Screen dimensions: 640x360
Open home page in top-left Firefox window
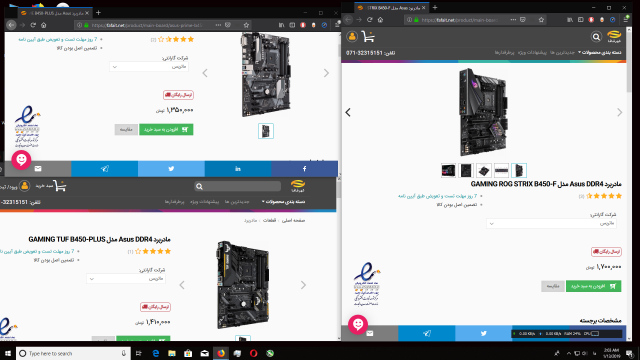point(44,25)
